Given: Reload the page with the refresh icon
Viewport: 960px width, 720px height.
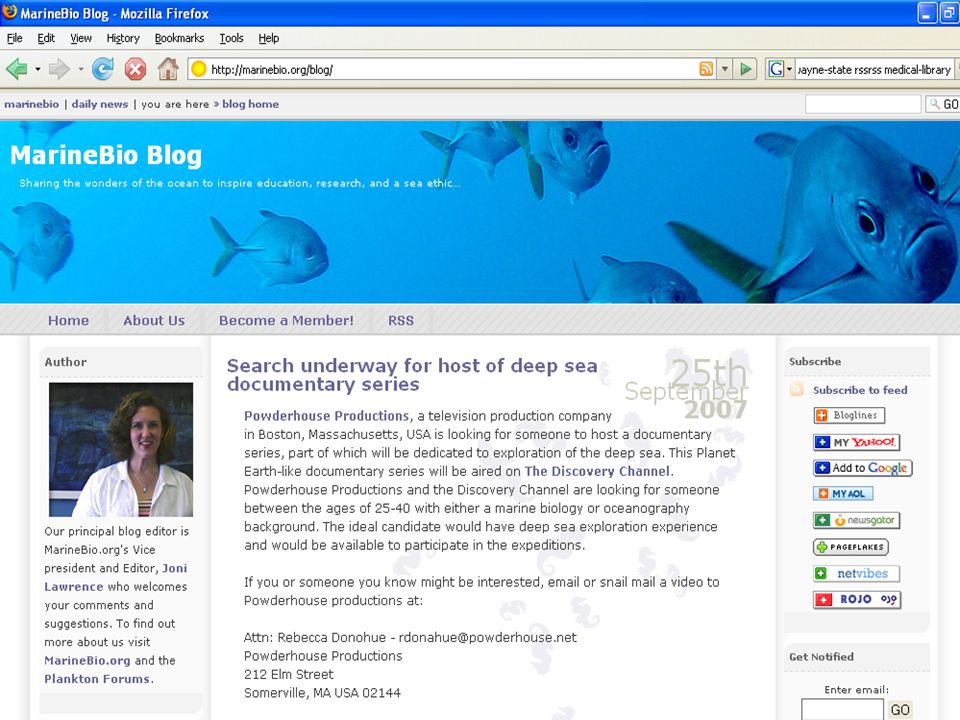Looking at the screenshot, I should pos(102,69).
